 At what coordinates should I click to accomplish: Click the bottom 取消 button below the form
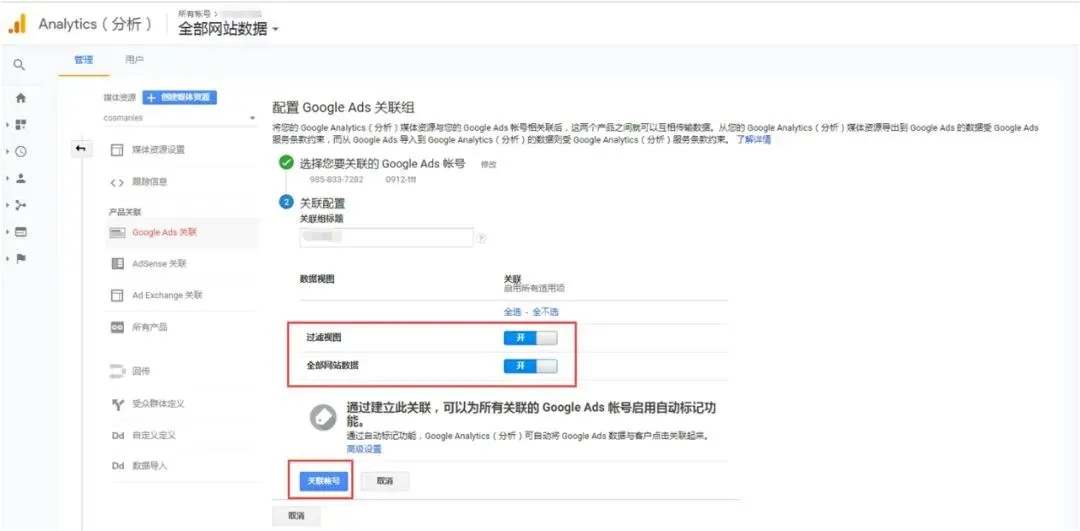pyautogui.click(x=296, y=516)
